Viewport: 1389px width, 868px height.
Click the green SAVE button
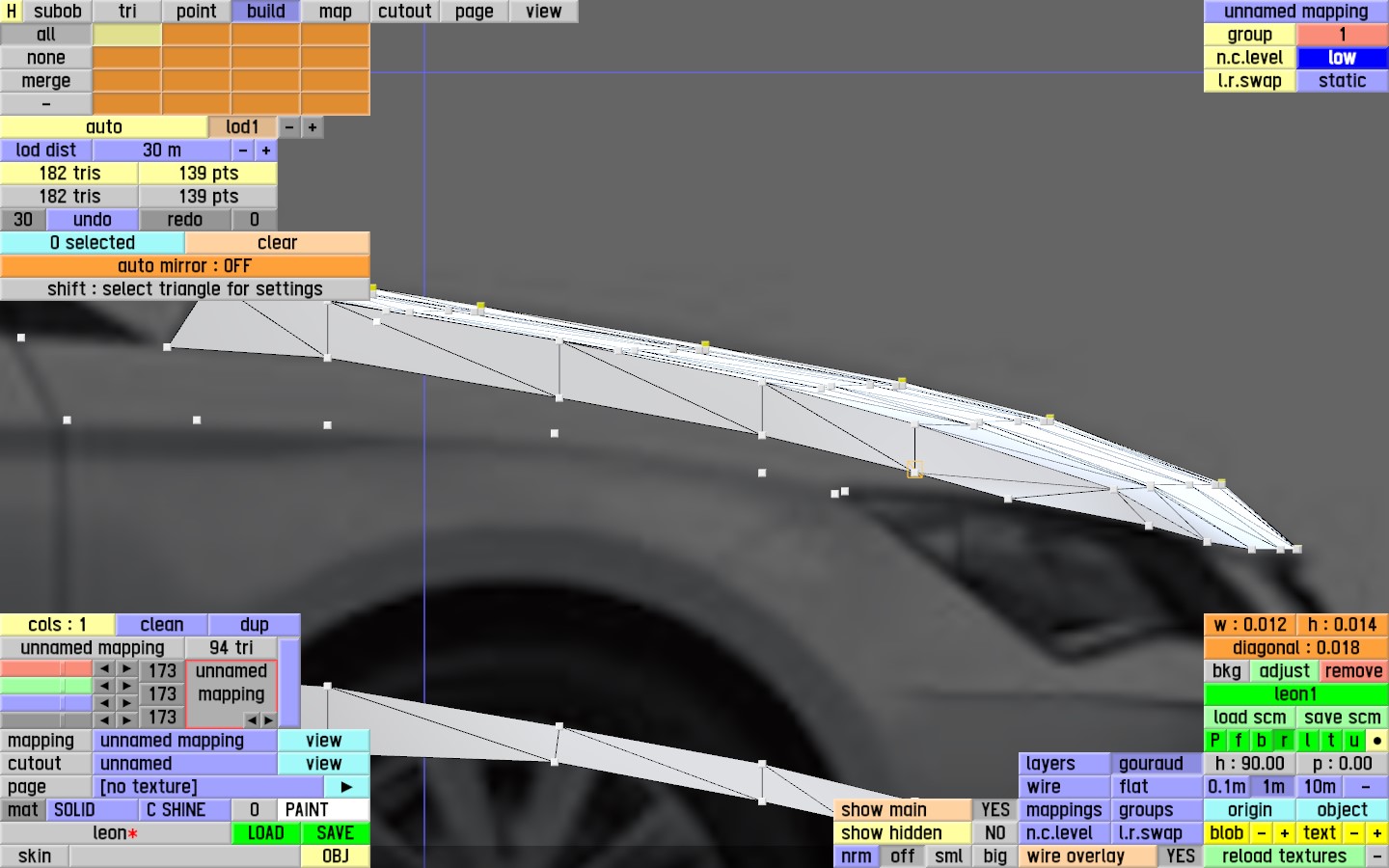[336, 833]
